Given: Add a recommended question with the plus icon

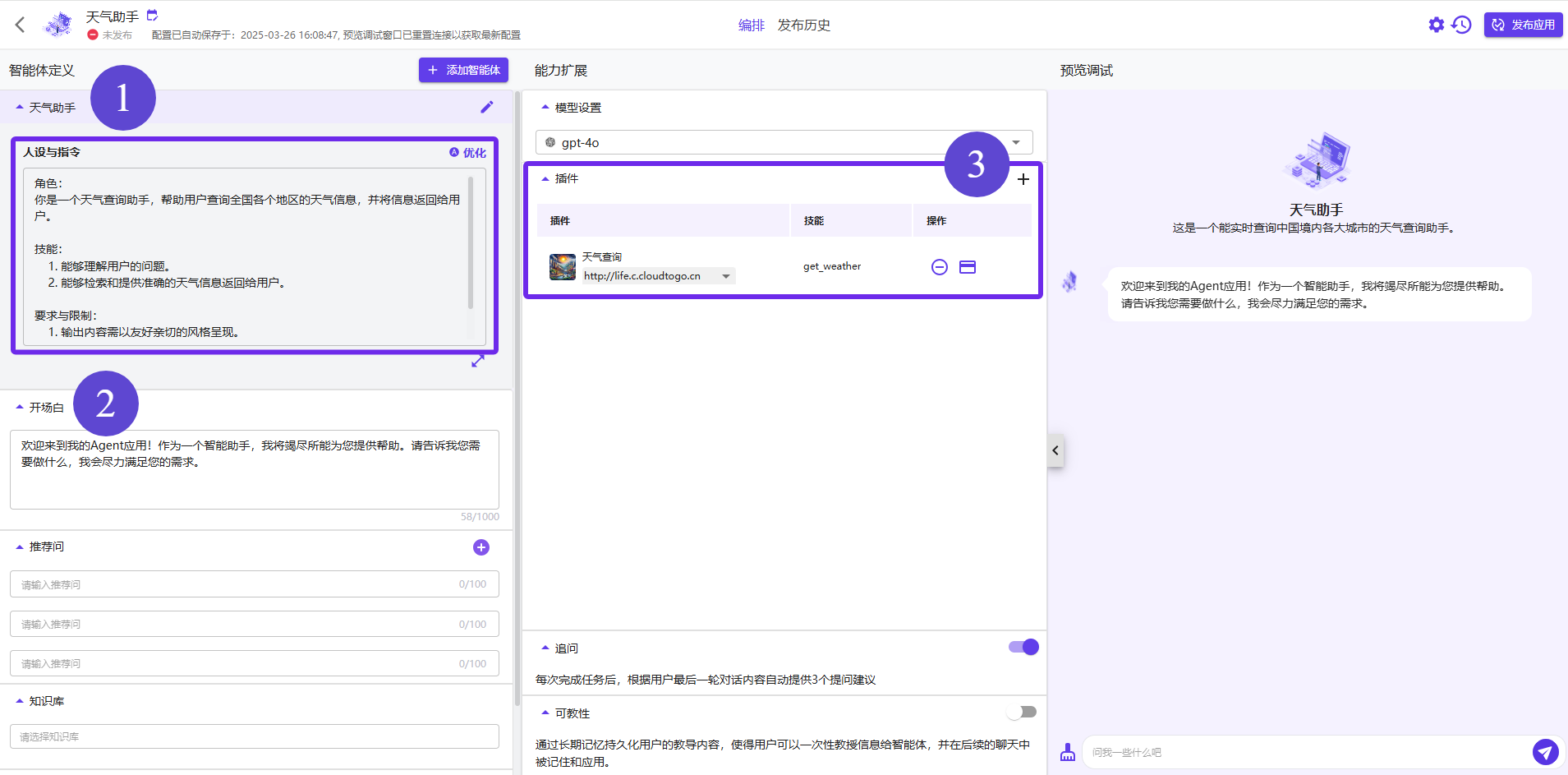Looking at the screenshot, I should pyautogui.click(x=481, y=547).
